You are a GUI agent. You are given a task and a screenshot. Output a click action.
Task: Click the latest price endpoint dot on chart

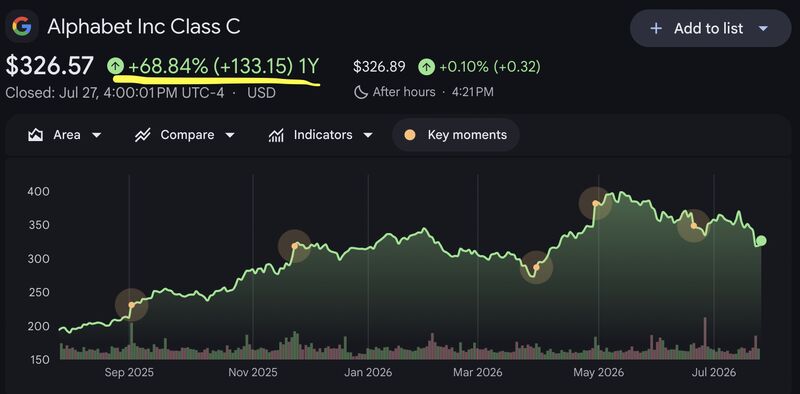coord(761,241)
